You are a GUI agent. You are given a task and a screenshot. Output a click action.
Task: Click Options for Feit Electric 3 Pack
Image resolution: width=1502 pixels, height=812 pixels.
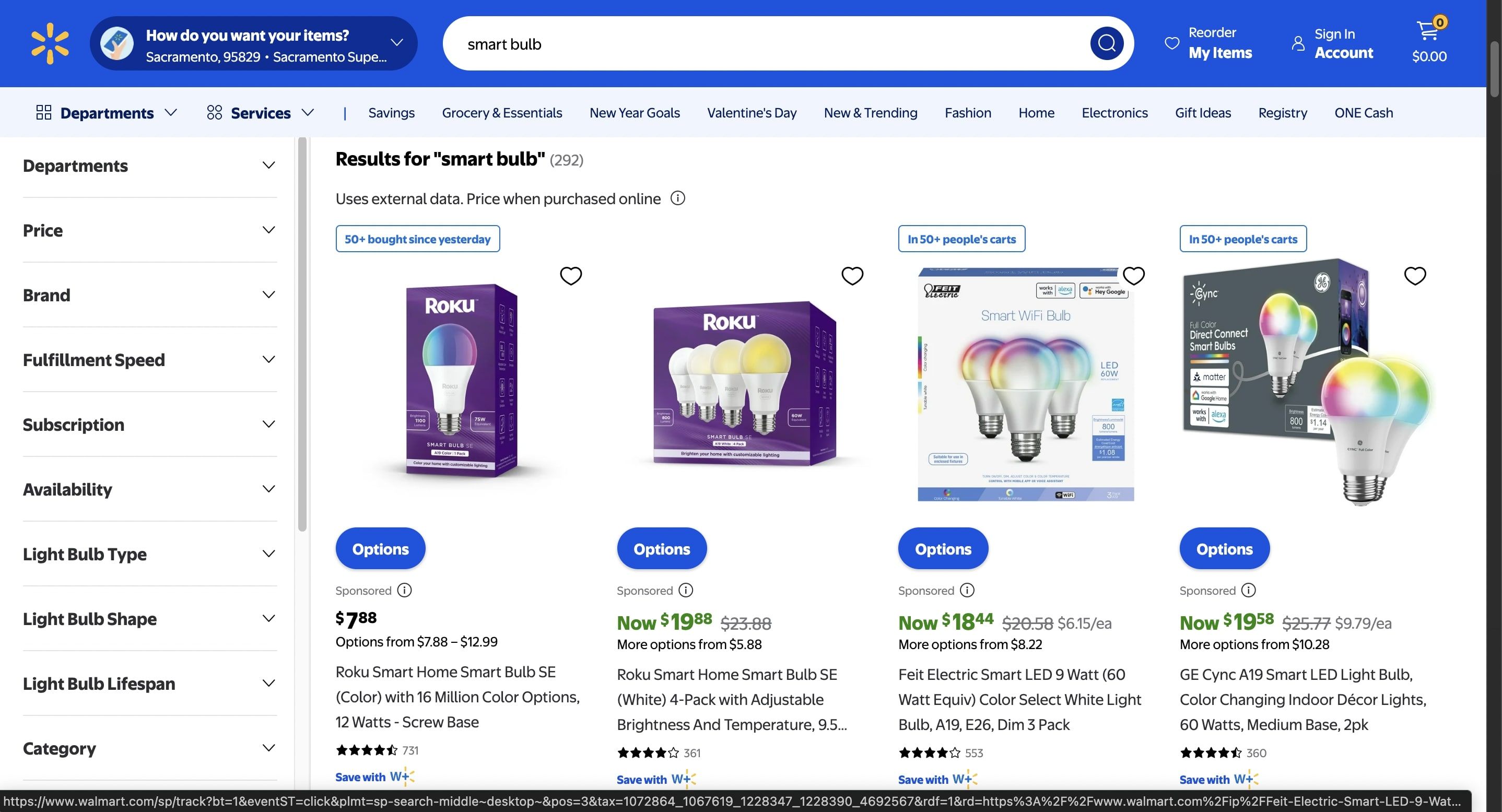click(x=943, y=548)
